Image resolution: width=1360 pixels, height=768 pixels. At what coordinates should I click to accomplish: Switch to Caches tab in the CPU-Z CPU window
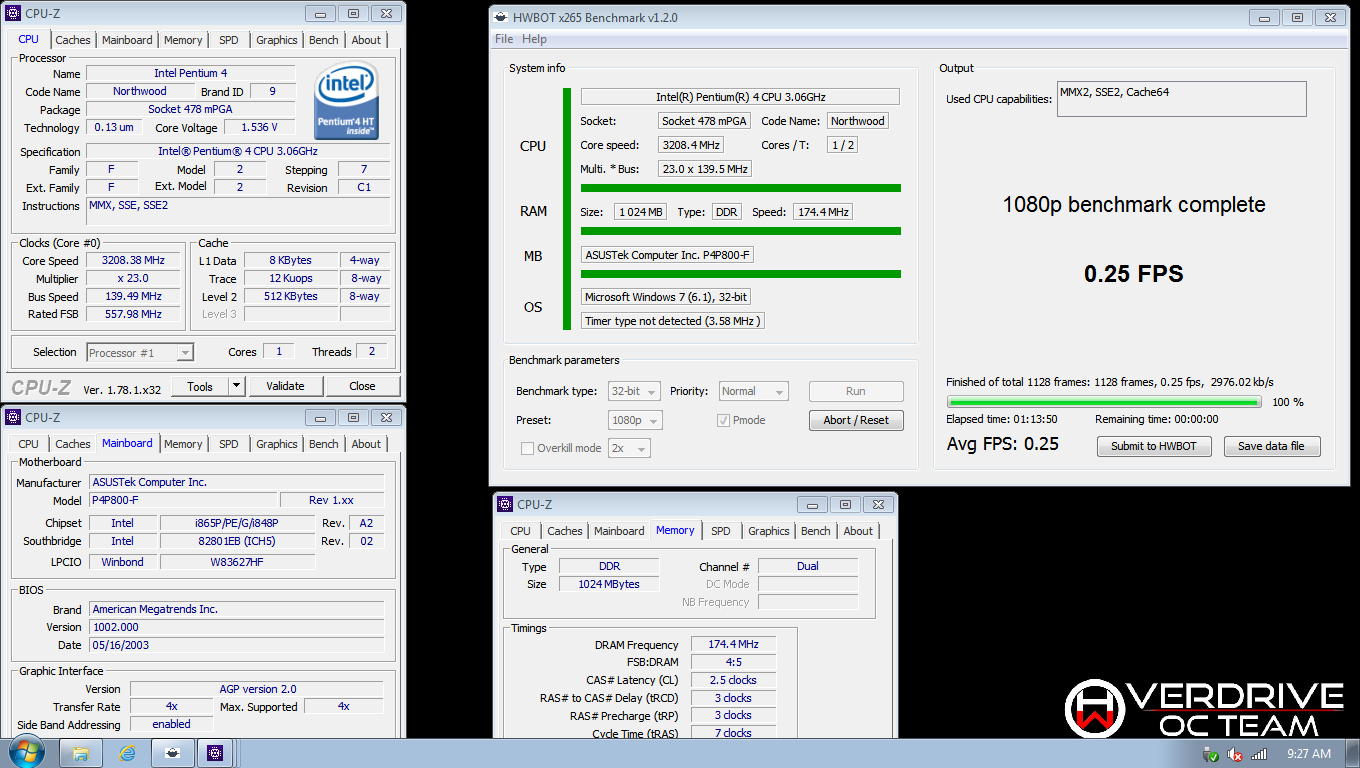pyautogui.click(x=73, y=40)
